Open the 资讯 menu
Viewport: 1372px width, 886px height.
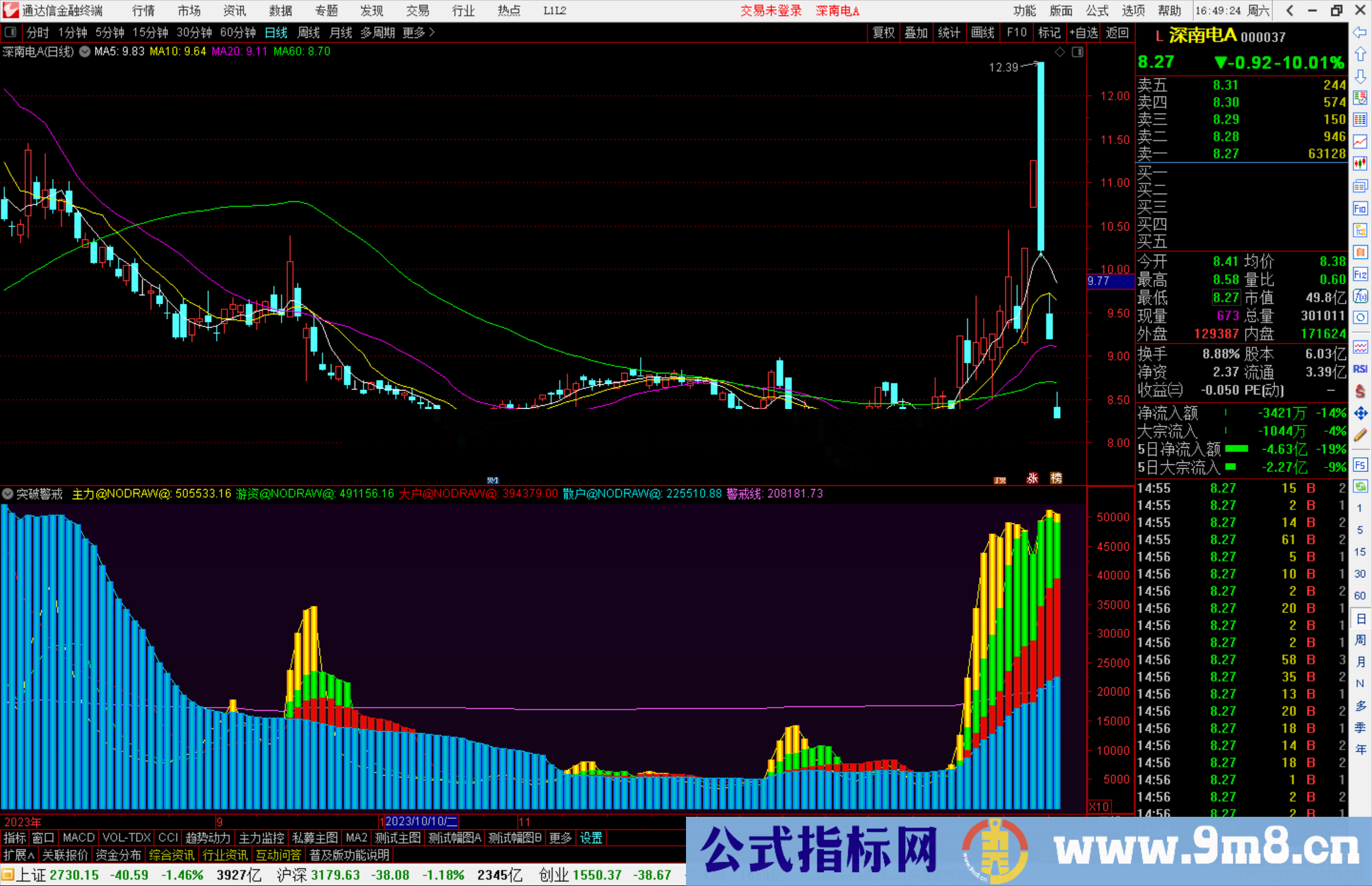pos(234,10)
